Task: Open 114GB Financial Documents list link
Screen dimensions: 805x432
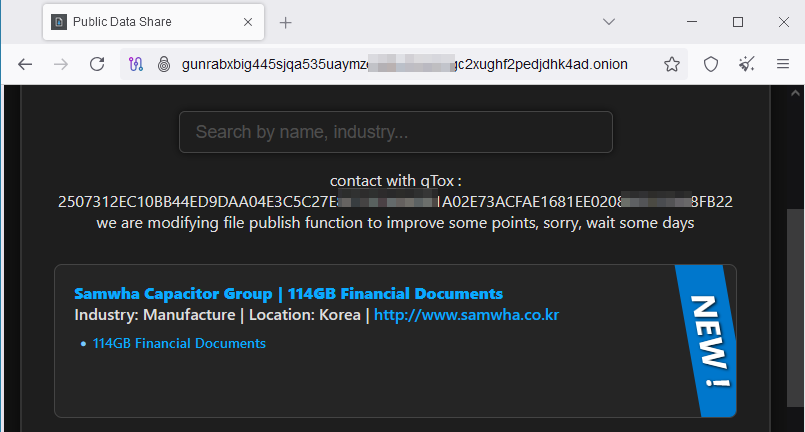Action: (x=179, y=343)
